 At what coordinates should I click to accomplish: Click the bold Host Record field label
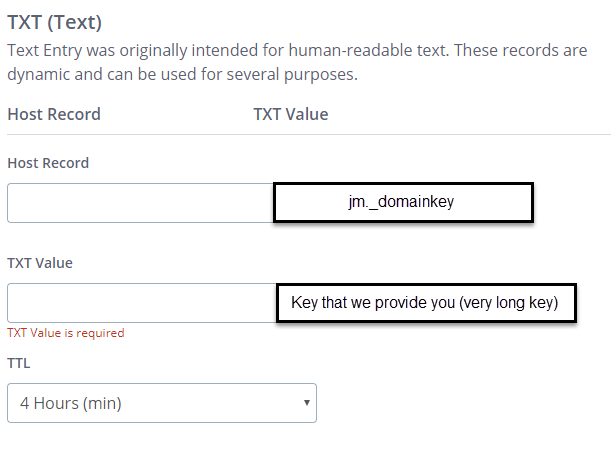click(48, 163)
